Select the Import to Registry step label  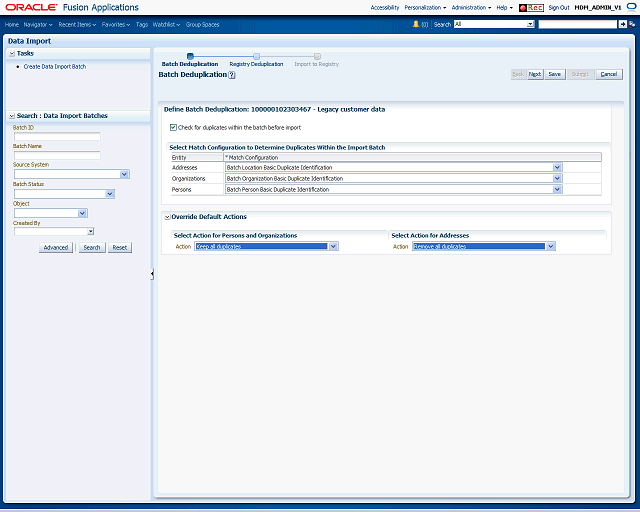coord(317,64)
